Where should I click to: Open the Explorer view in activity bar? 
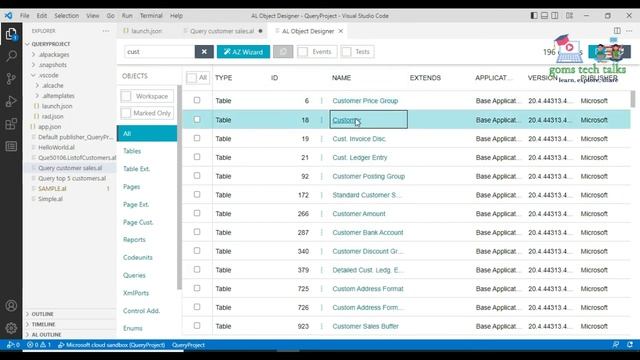pyautogui.click(x=11, y=33)
